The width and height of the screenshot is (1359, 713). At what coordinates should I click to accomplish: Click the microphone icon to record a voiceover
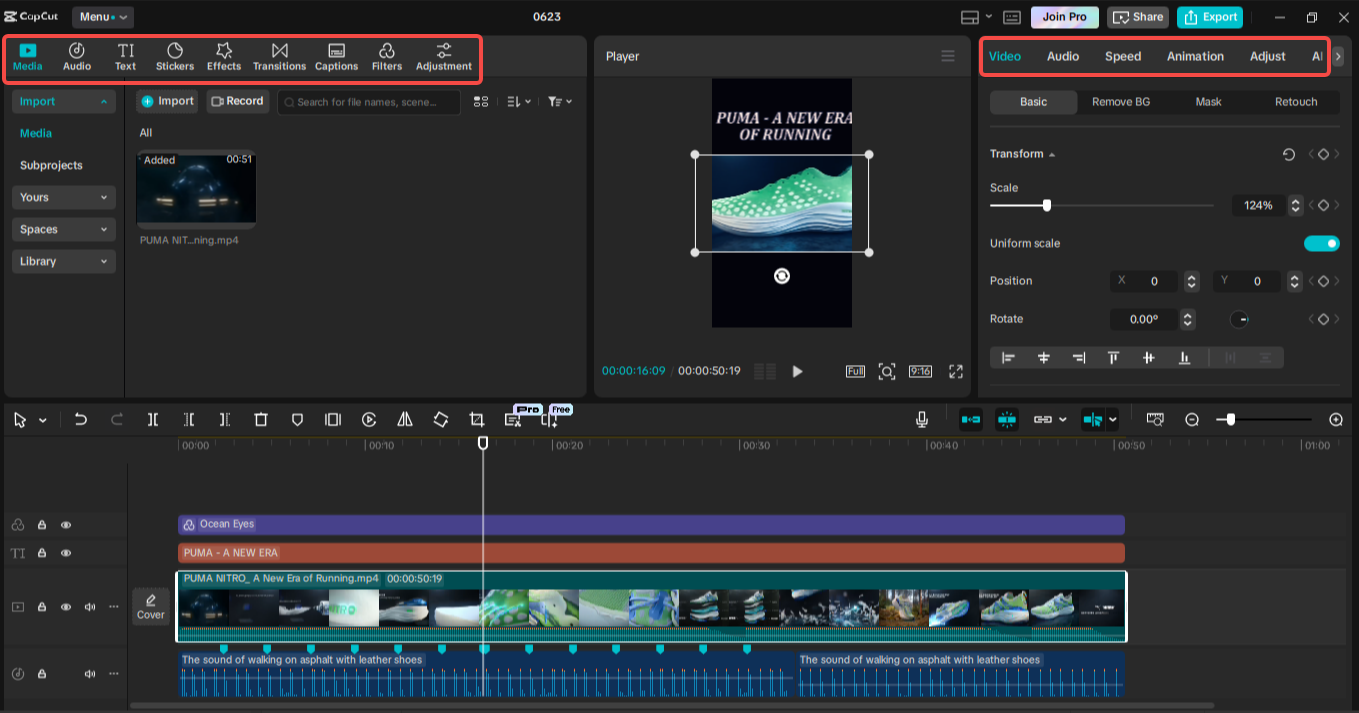coord(921,419)
